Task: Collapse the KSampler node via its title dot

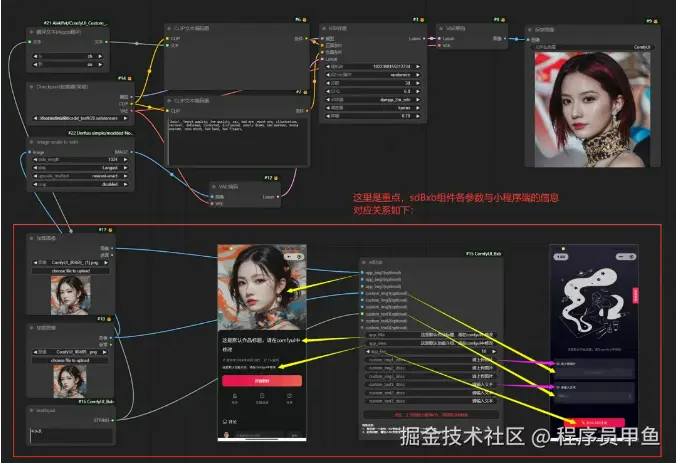Action: click(x=324, y=28)
